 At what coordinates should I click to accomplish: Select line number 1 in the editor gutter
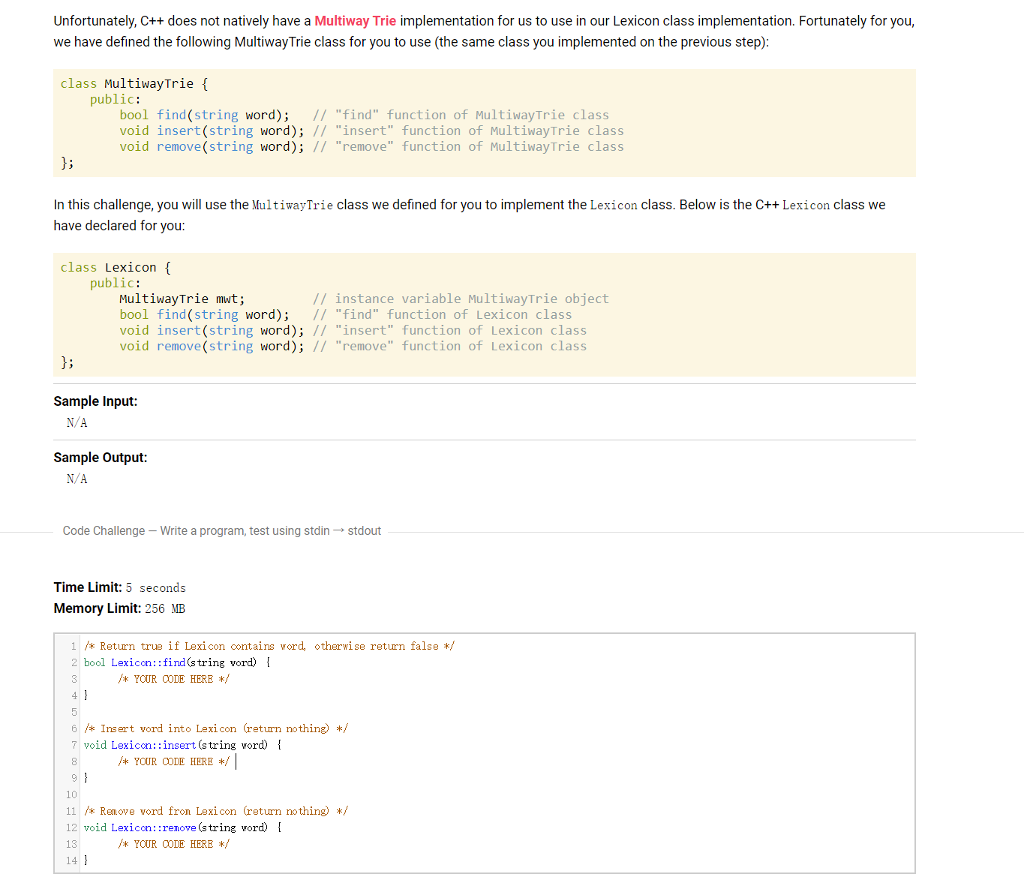point(73,645)
